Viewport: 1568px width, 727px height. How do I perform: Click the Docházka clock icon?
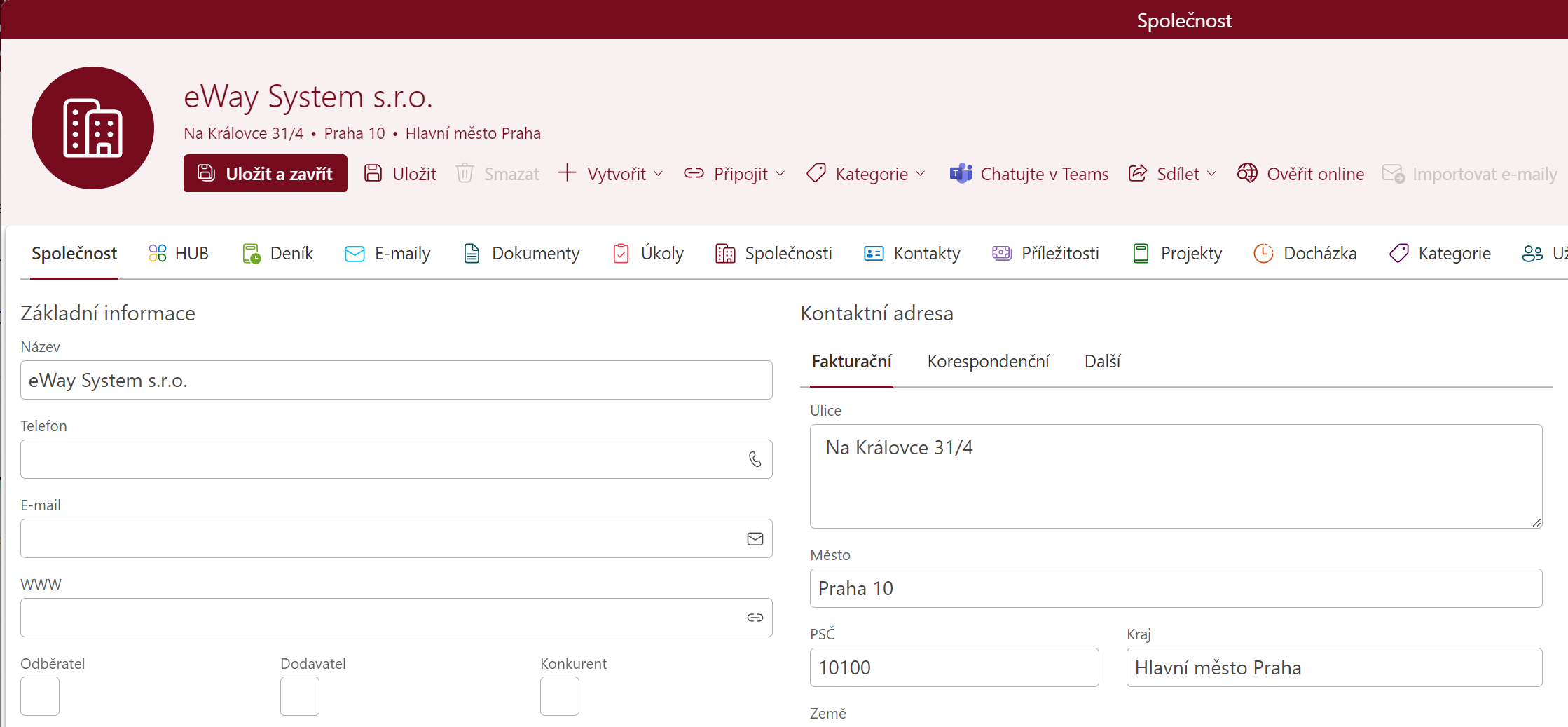coord(1263,254)
